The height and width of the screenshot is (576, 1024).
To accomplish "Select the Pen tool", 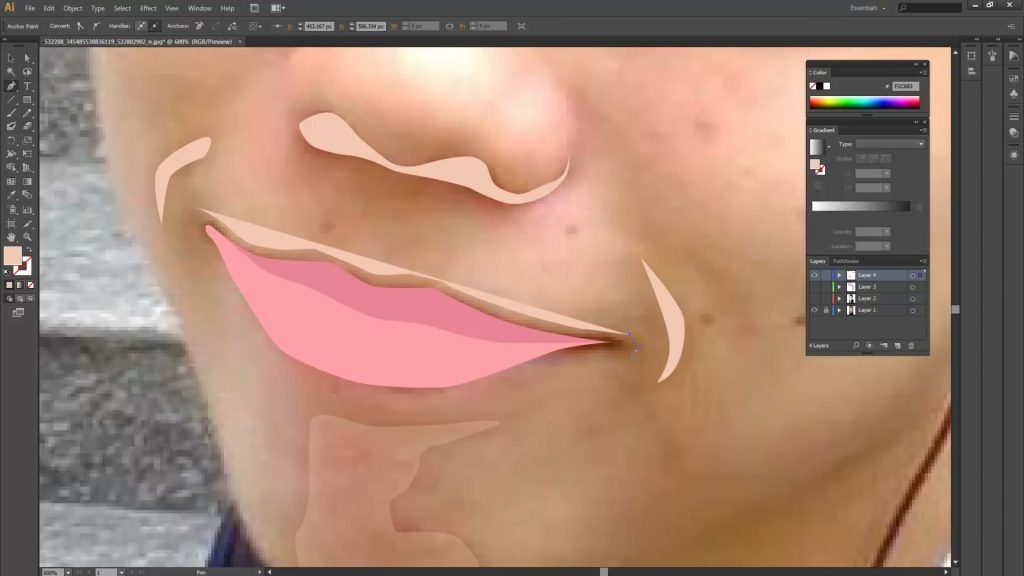I will (x=11, y=86).
